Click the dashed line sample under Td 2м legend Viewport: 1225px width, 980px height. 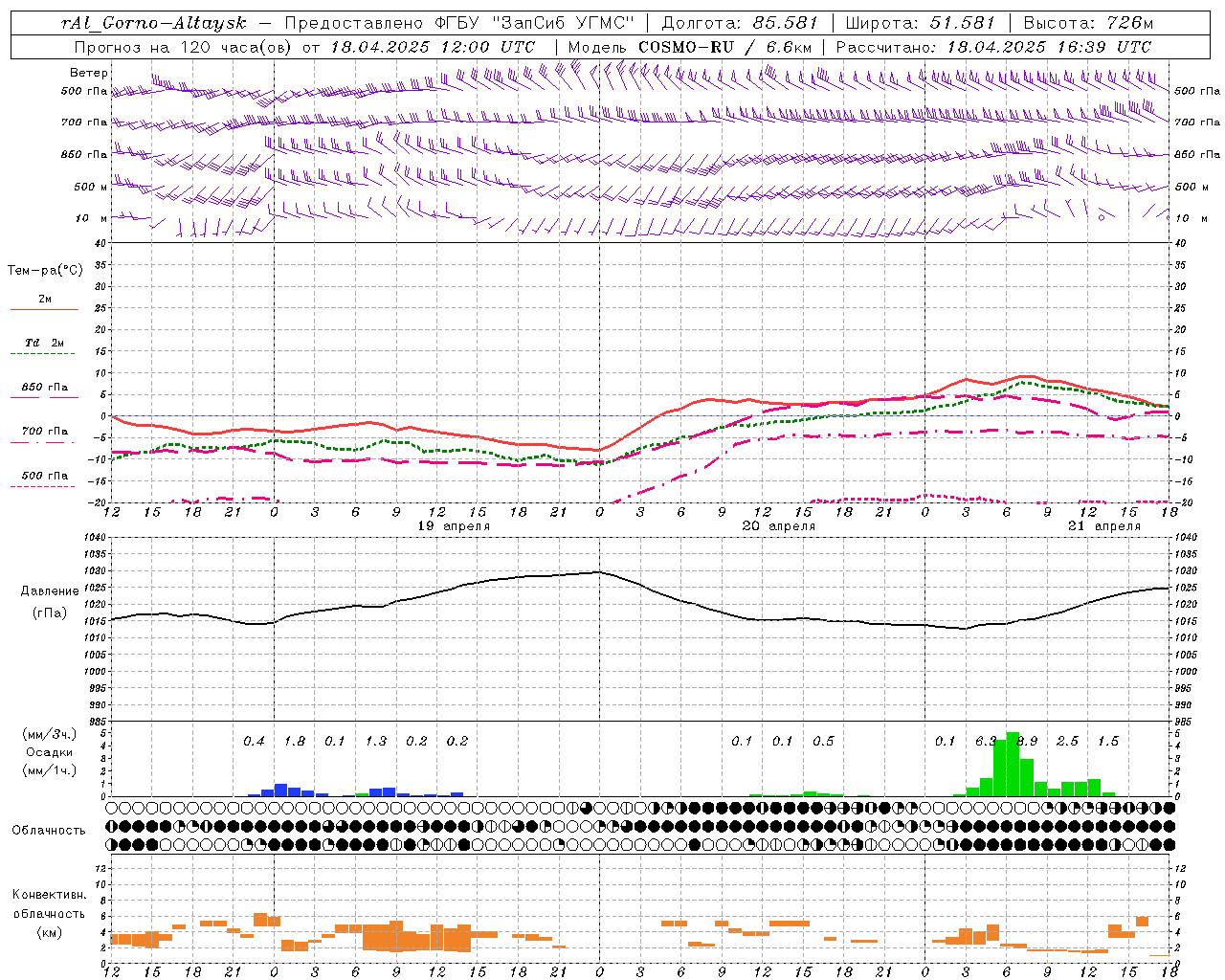click(43, 353)
